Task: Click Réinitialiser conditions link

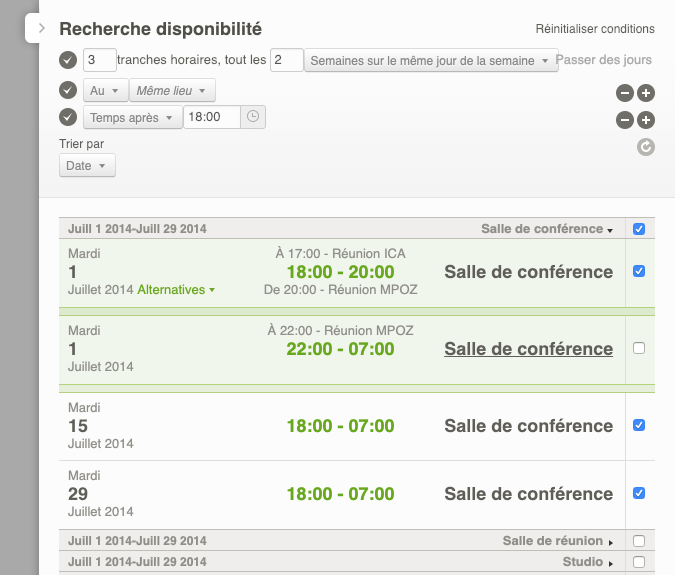Action: [x=595, y=29]
